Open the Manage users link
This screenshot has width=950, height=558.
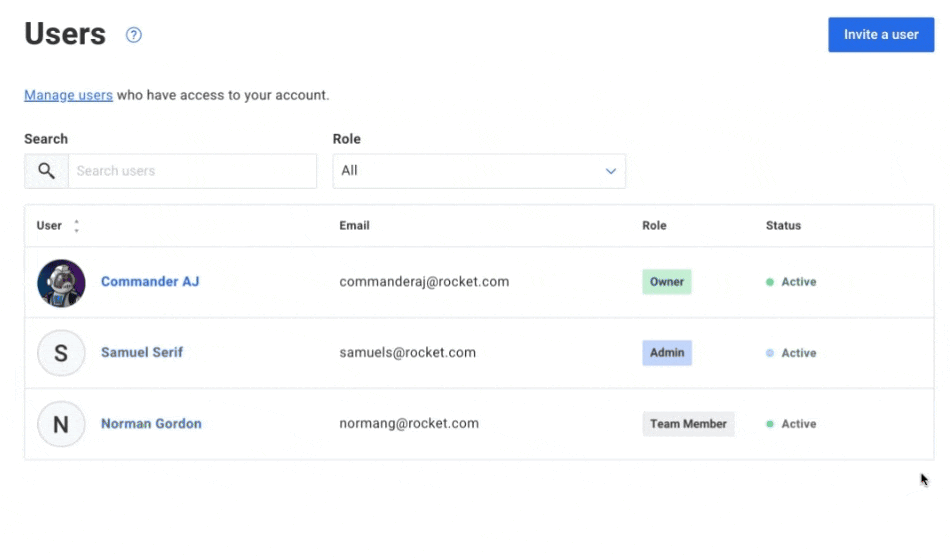[x=68, y=96]
